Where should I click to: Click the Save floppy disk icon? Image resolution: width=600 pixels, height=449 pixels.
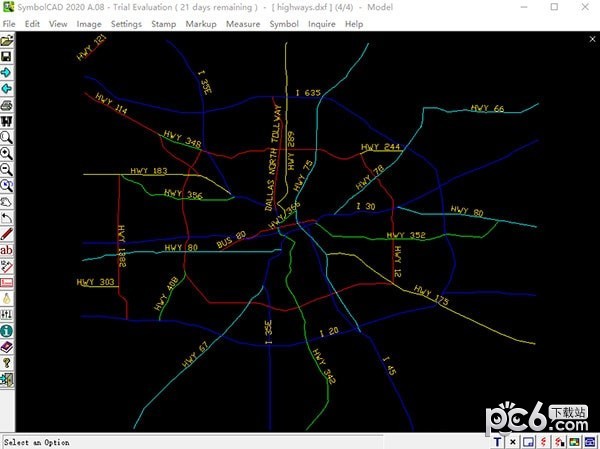(x=7, y=57)
